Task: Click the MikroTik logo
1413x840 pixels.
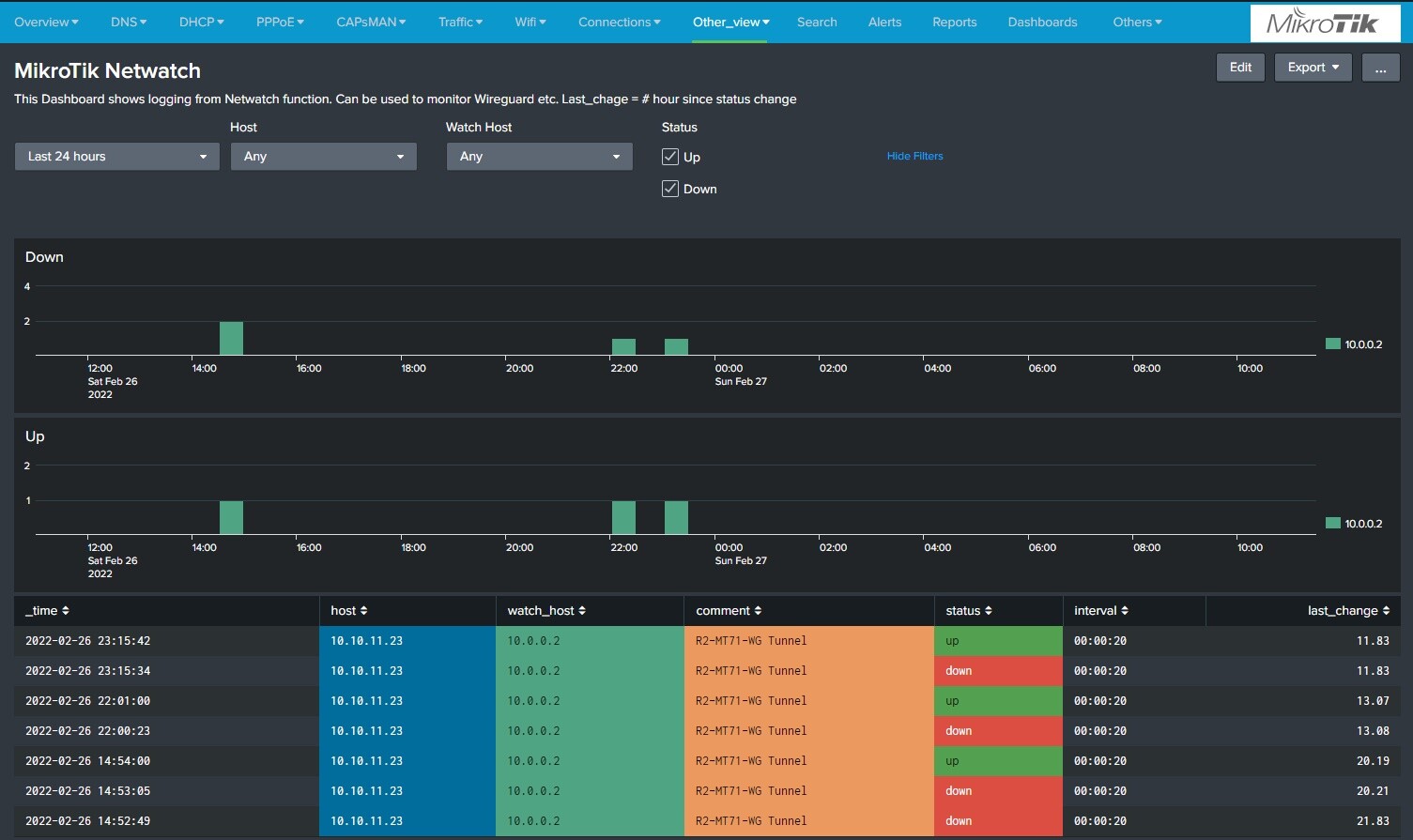Action: [1324, 23]
